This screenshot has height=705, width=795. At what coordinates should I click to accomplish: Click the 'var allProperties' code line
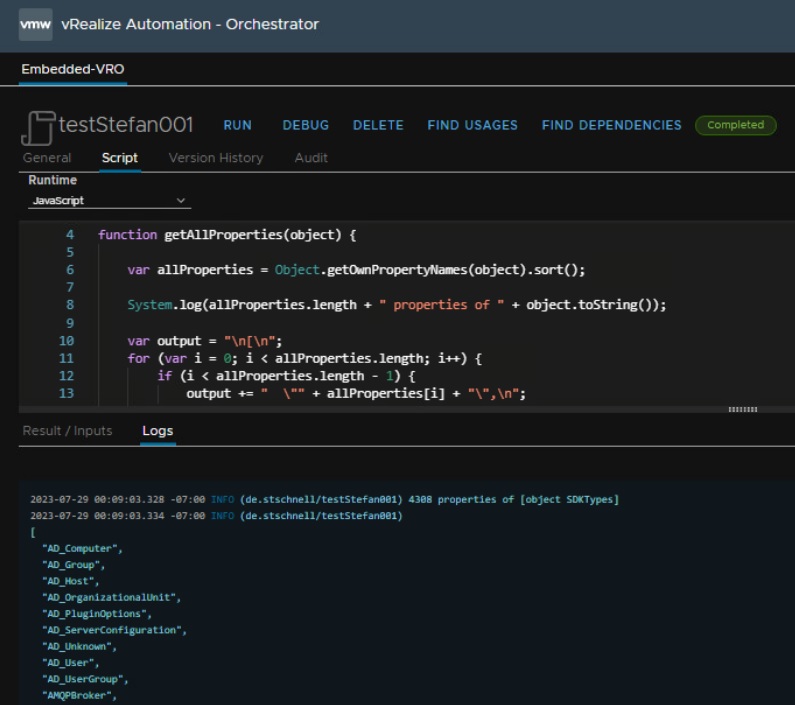click(356, 270)
